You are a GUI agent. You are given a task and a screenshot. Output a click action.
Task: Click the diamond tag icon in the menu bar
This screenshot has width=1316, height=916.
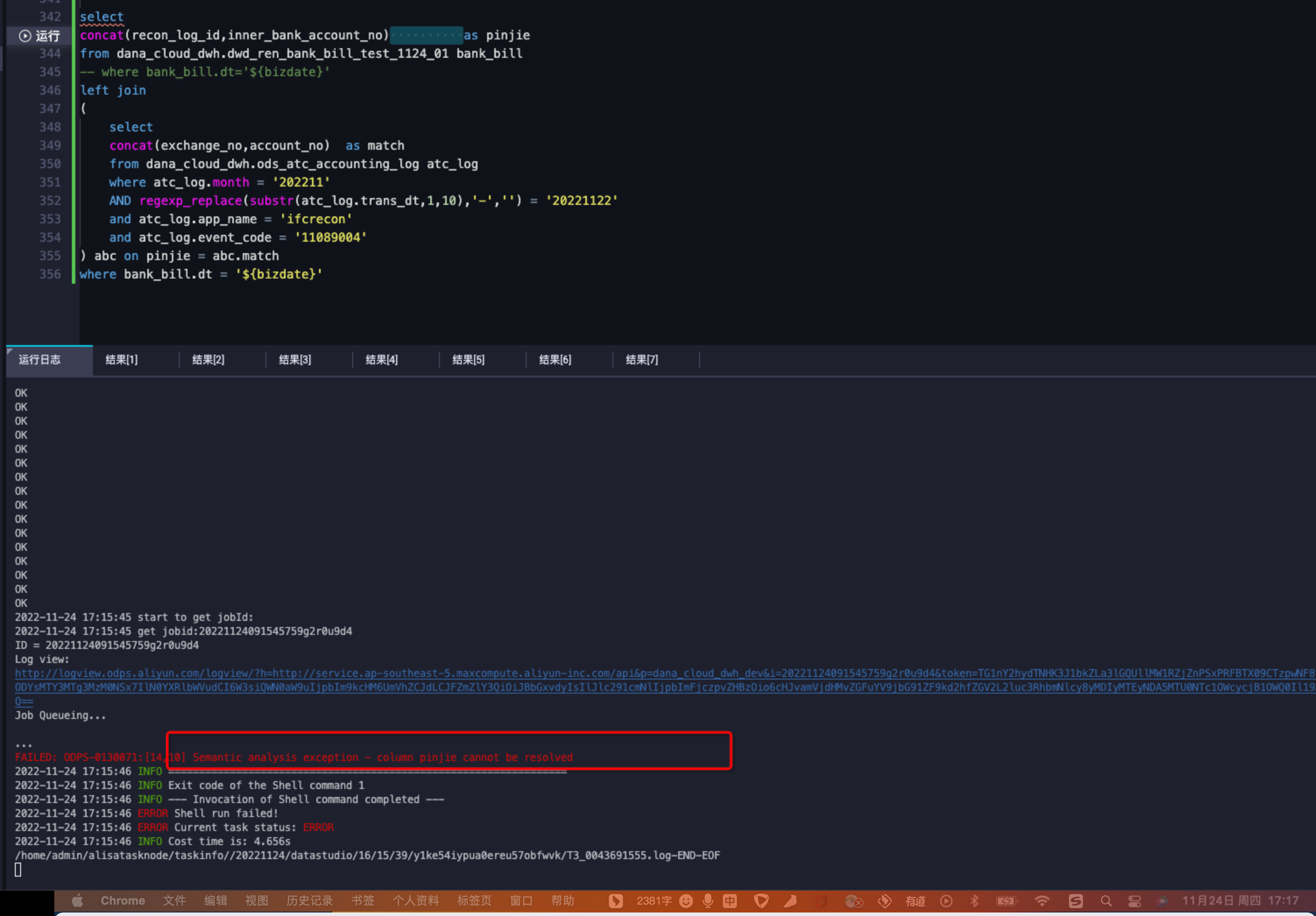884,901
